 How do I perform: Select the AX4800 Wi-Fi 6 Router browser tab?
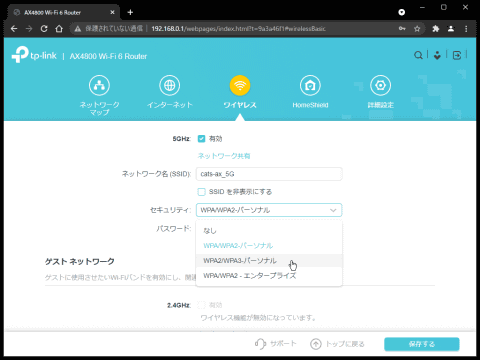pyautogui.click(x=63, y=12)
